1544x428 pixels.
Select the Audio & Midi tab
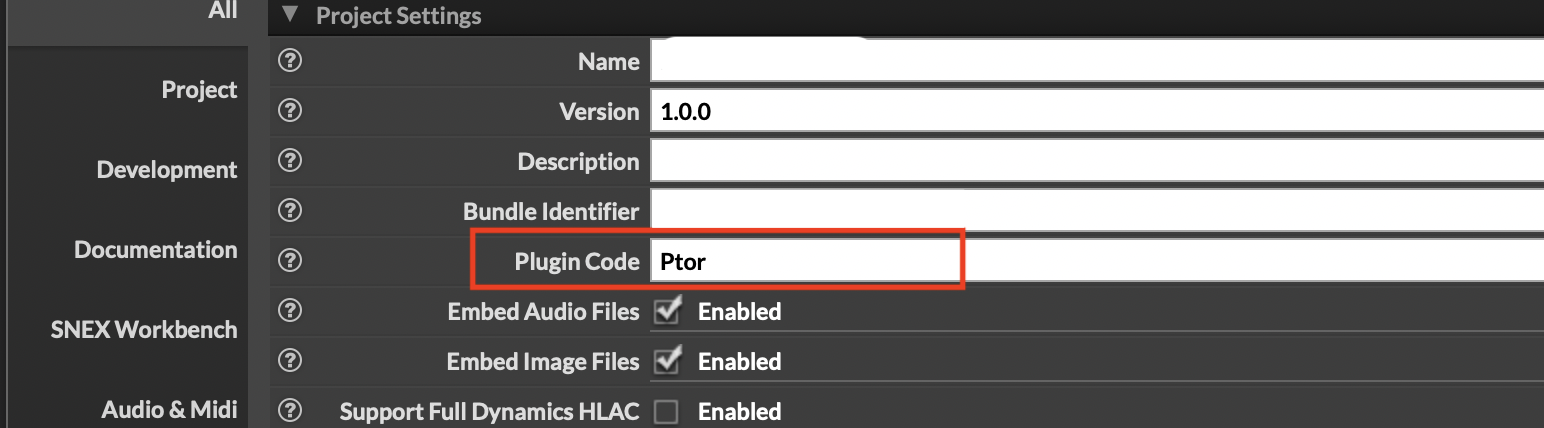click(x=169, y=409)
